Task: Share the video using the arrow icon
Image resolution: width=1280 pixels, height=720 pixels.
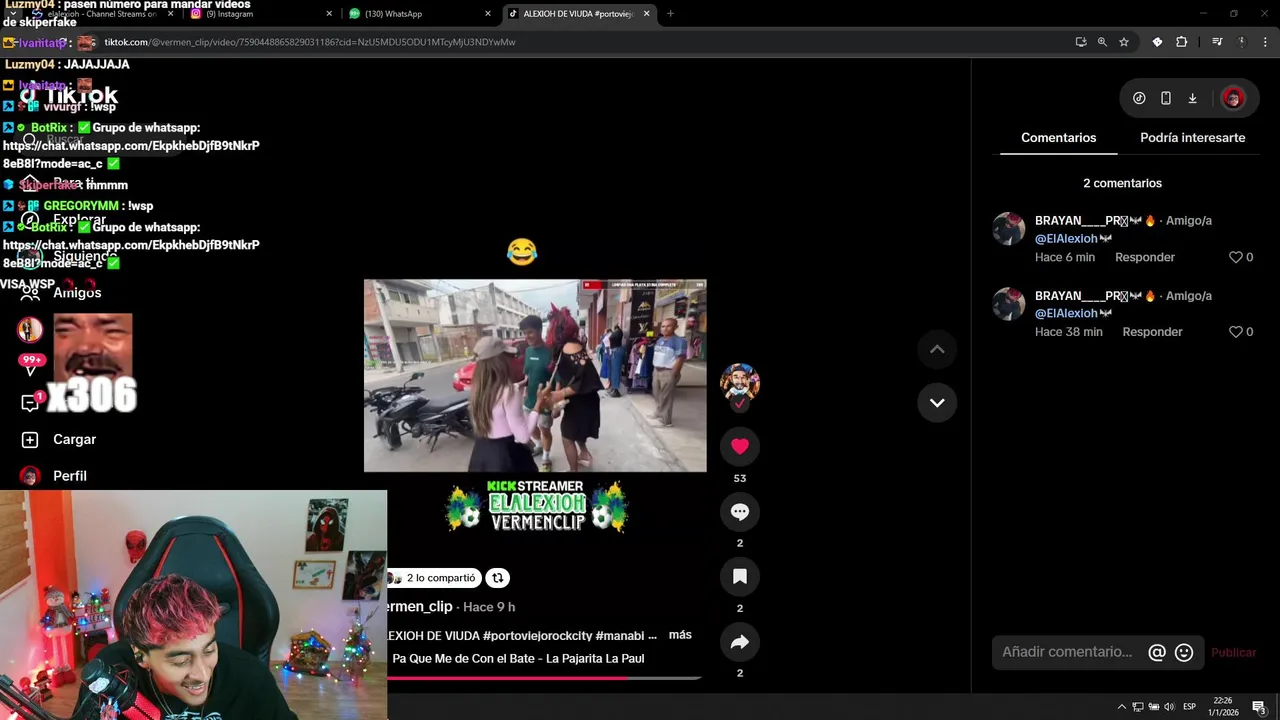Action: 740,642
